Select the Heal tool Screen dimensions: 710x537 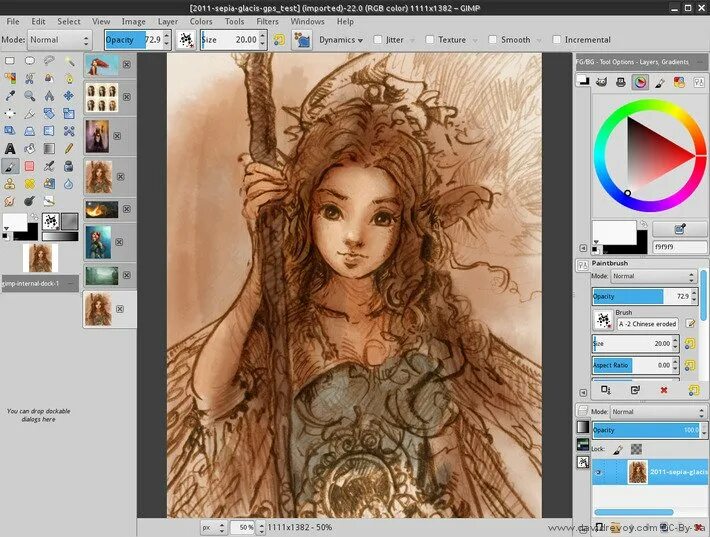tap(29, 184)
